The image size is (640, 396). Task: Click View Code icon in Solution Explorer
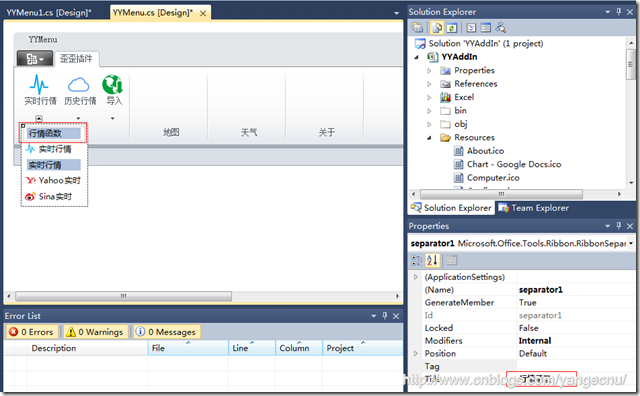tap(471, 28)
